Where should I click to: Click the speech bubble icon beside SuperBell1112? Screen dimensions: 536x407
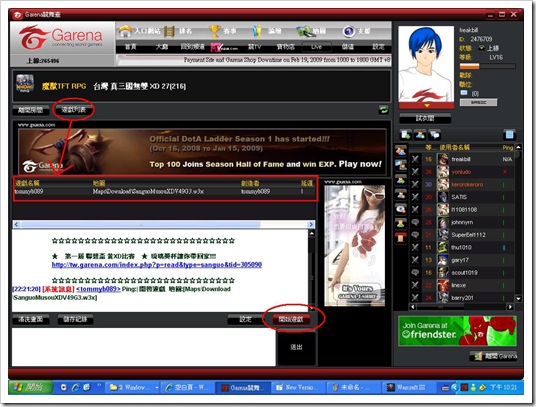[x=415, y=235]
